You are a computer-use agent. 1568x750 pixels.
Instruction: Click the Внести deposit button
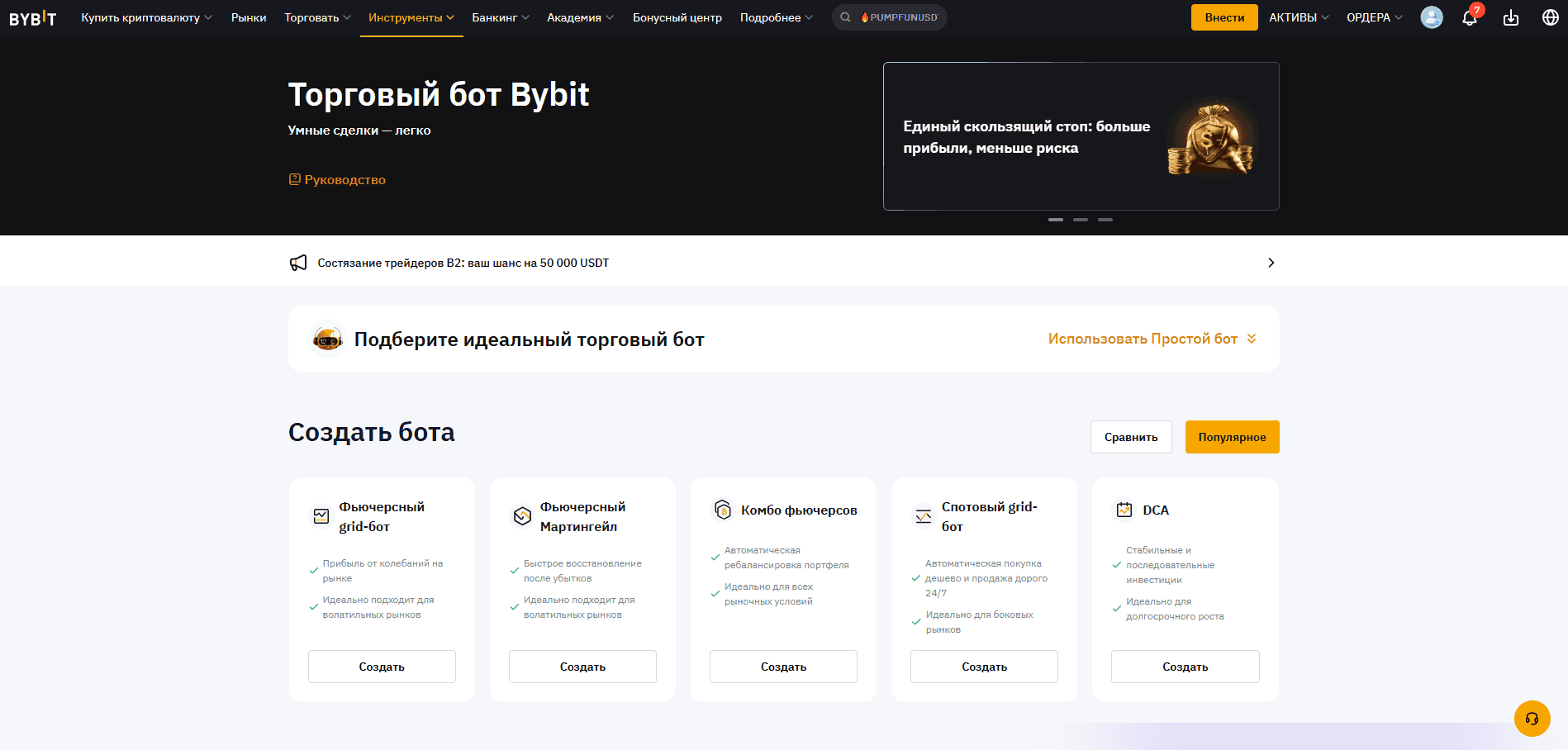point(1224,17)
